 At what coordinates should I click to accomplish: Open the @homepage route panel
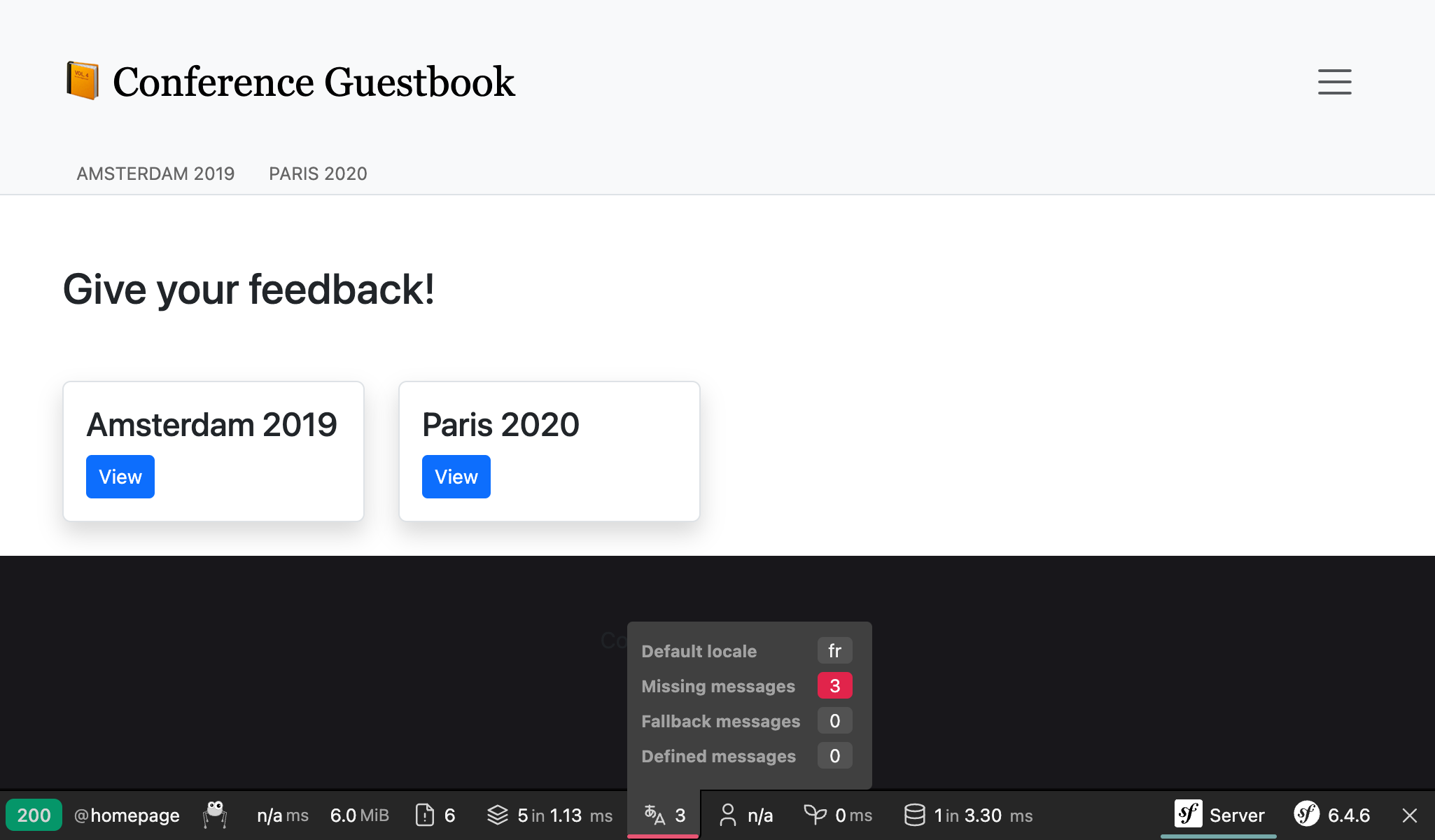(127, 815)
